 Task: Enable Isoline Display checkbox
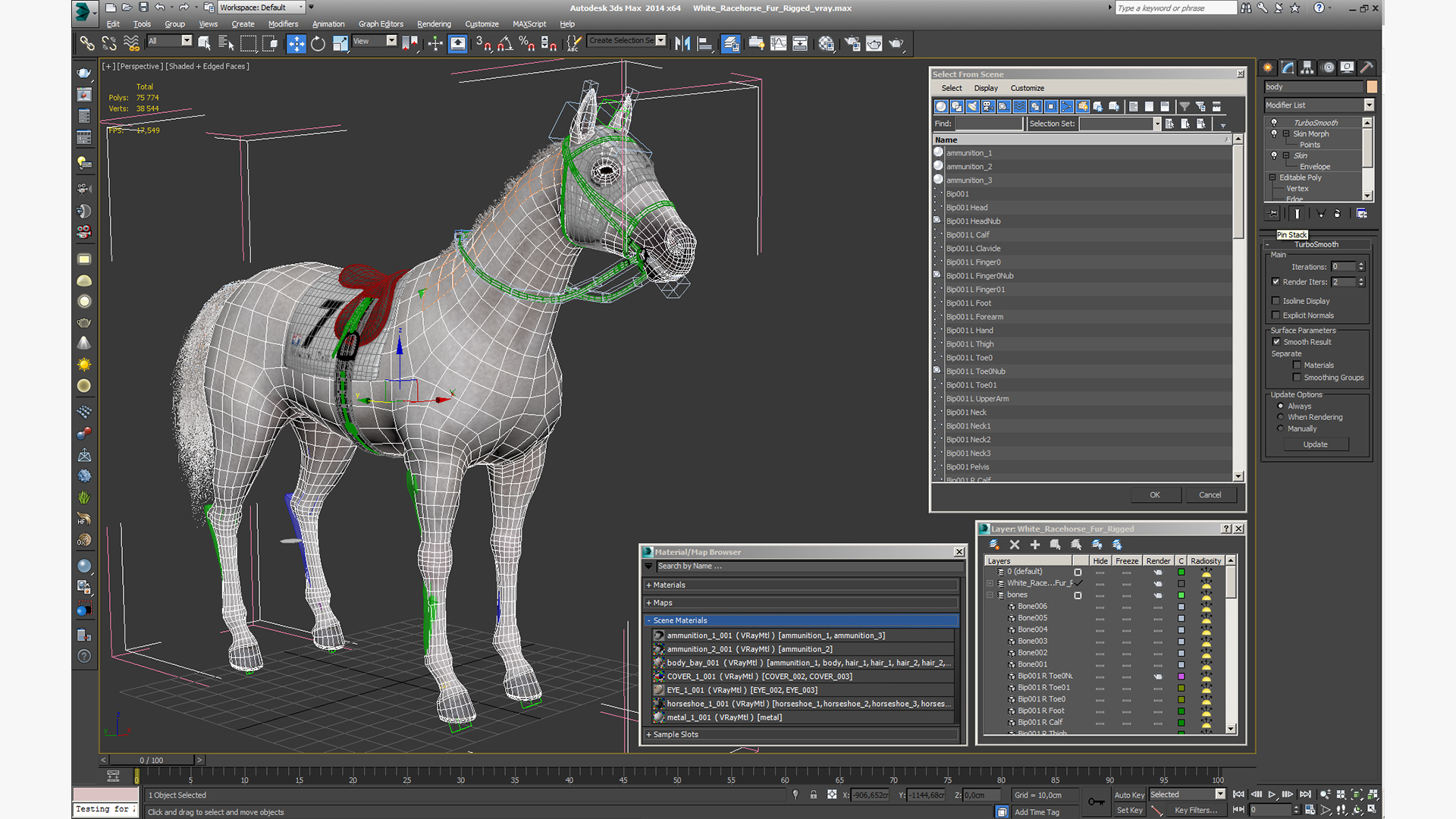click(1276, 301)
